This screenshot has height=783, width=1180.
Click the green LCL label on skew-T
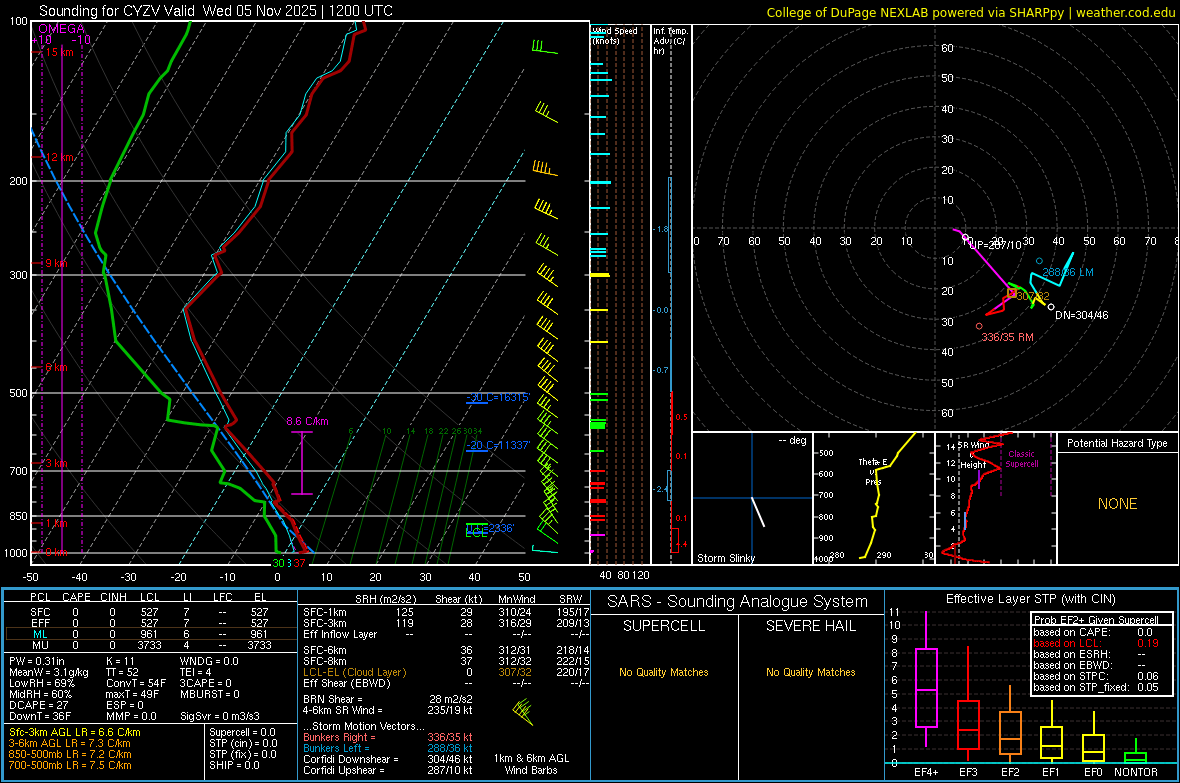click(x=476, y=532)
